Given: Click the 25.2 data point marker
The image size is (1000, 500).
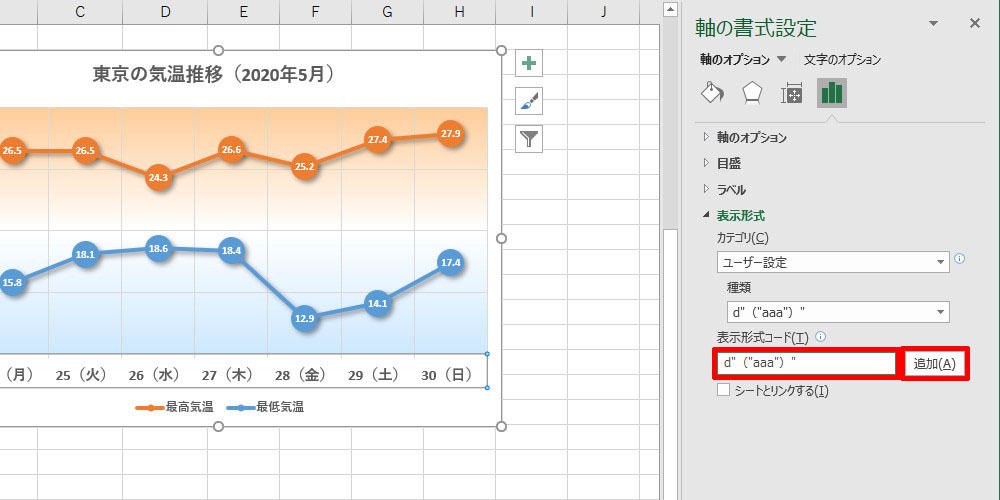Looking at the screenshot, I should [305, 166].
